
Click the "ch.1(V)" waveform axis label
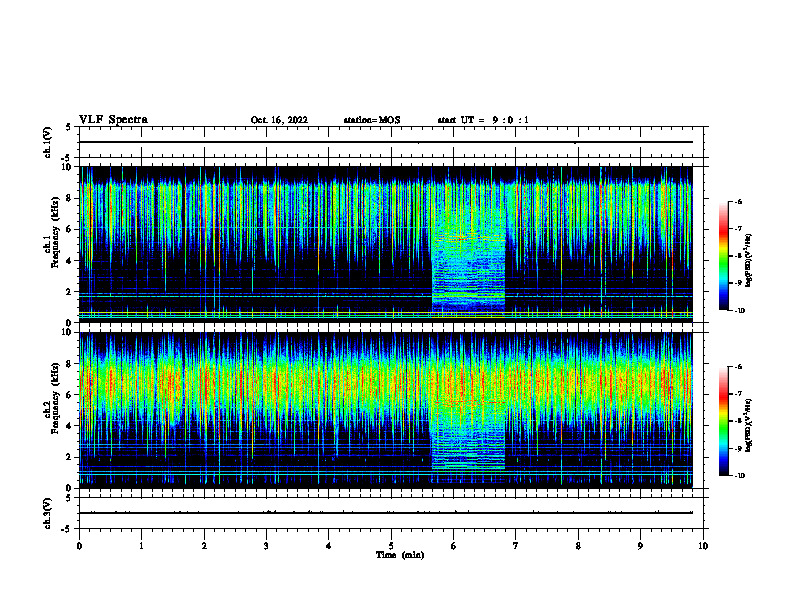tap(48, 142)
